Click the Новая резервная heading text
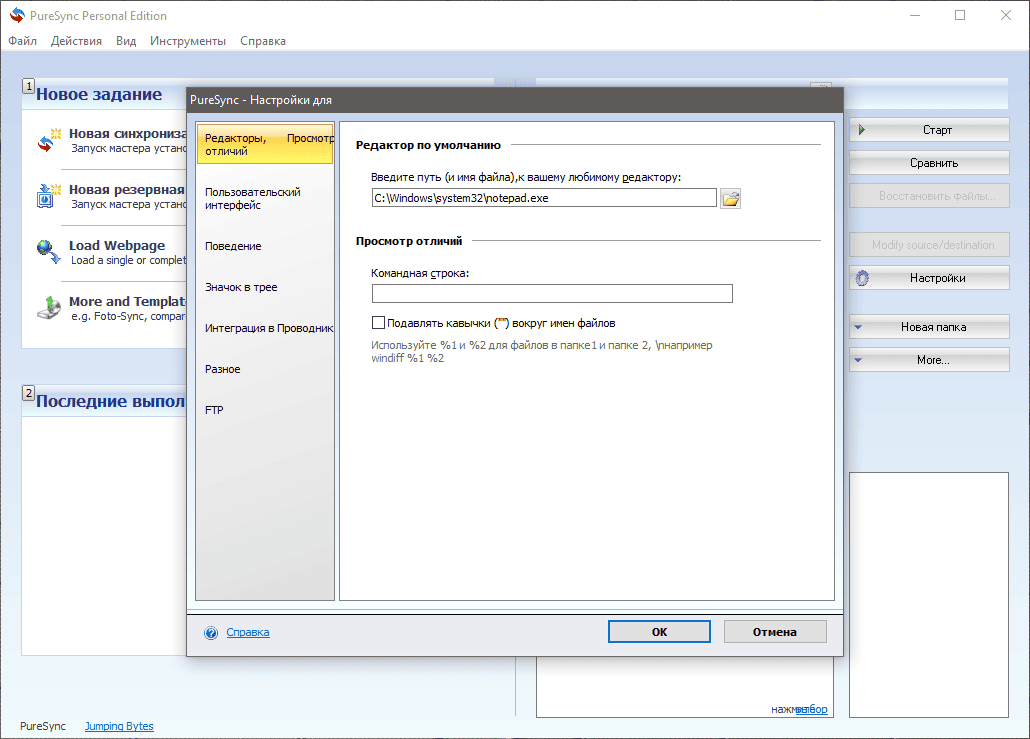 click(127, 189)
